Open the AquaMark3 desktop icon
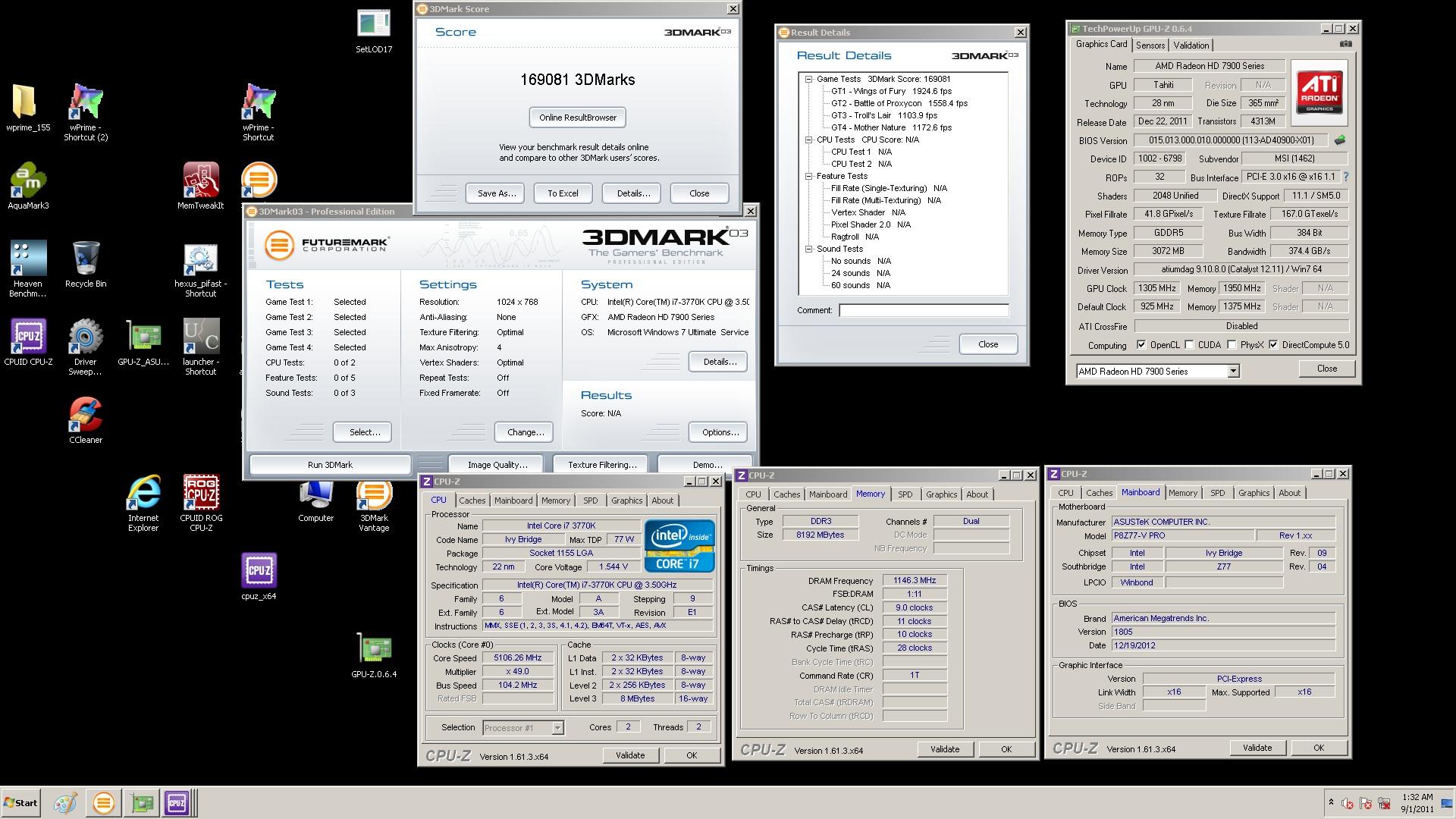The width and height of the screenshot is (1456, 819). pyautogui.click(x=28, y=186)
